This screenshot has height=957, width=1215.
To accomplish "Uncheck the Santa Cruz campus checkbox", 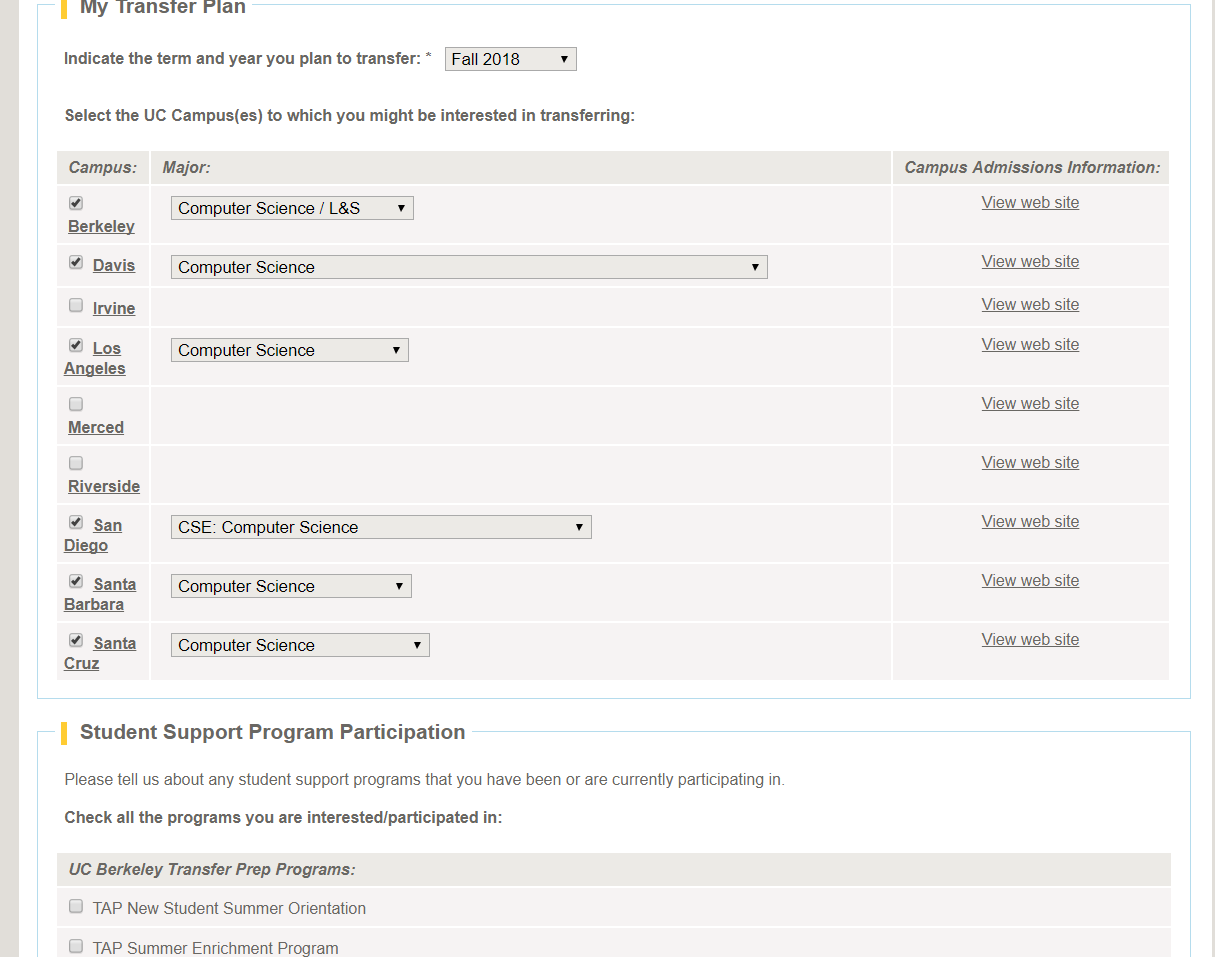I will (76, 640).
